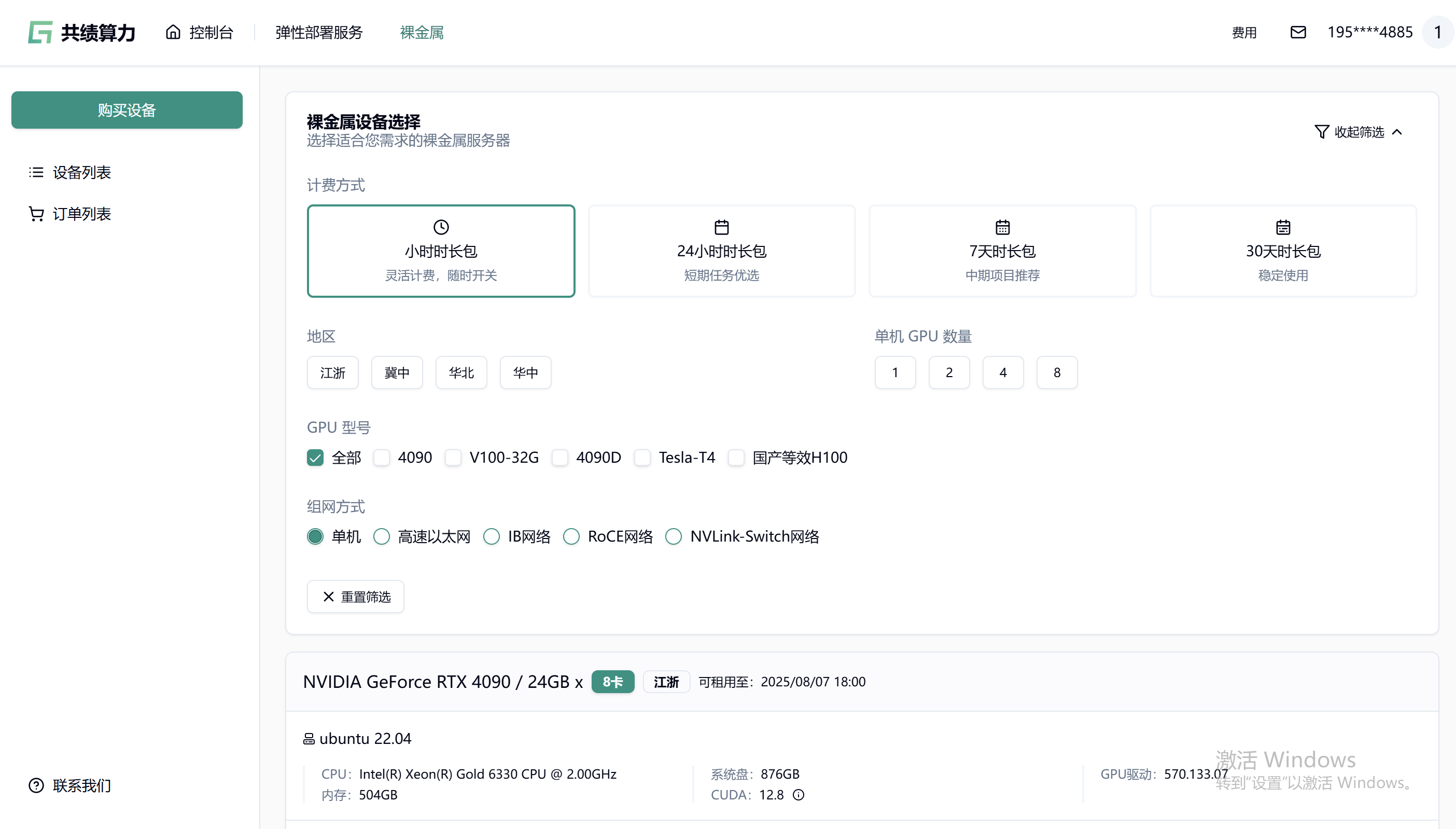Click the X icon in 重置筛选 button
The width and height of the screenshot is (1456, 829).
coord(328,596)
